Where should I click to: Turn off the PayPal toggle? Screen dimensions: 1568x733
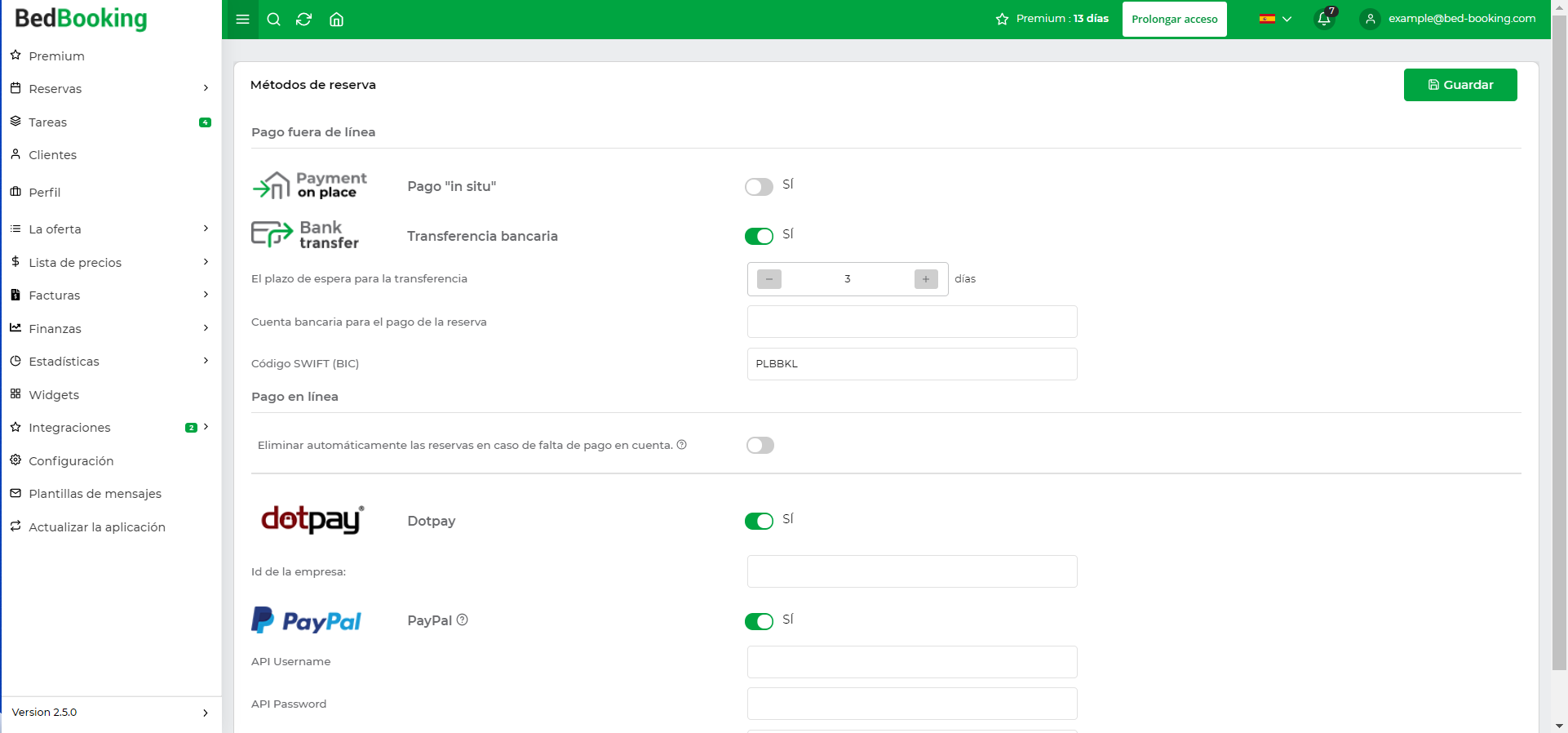[x=759, y=621]
